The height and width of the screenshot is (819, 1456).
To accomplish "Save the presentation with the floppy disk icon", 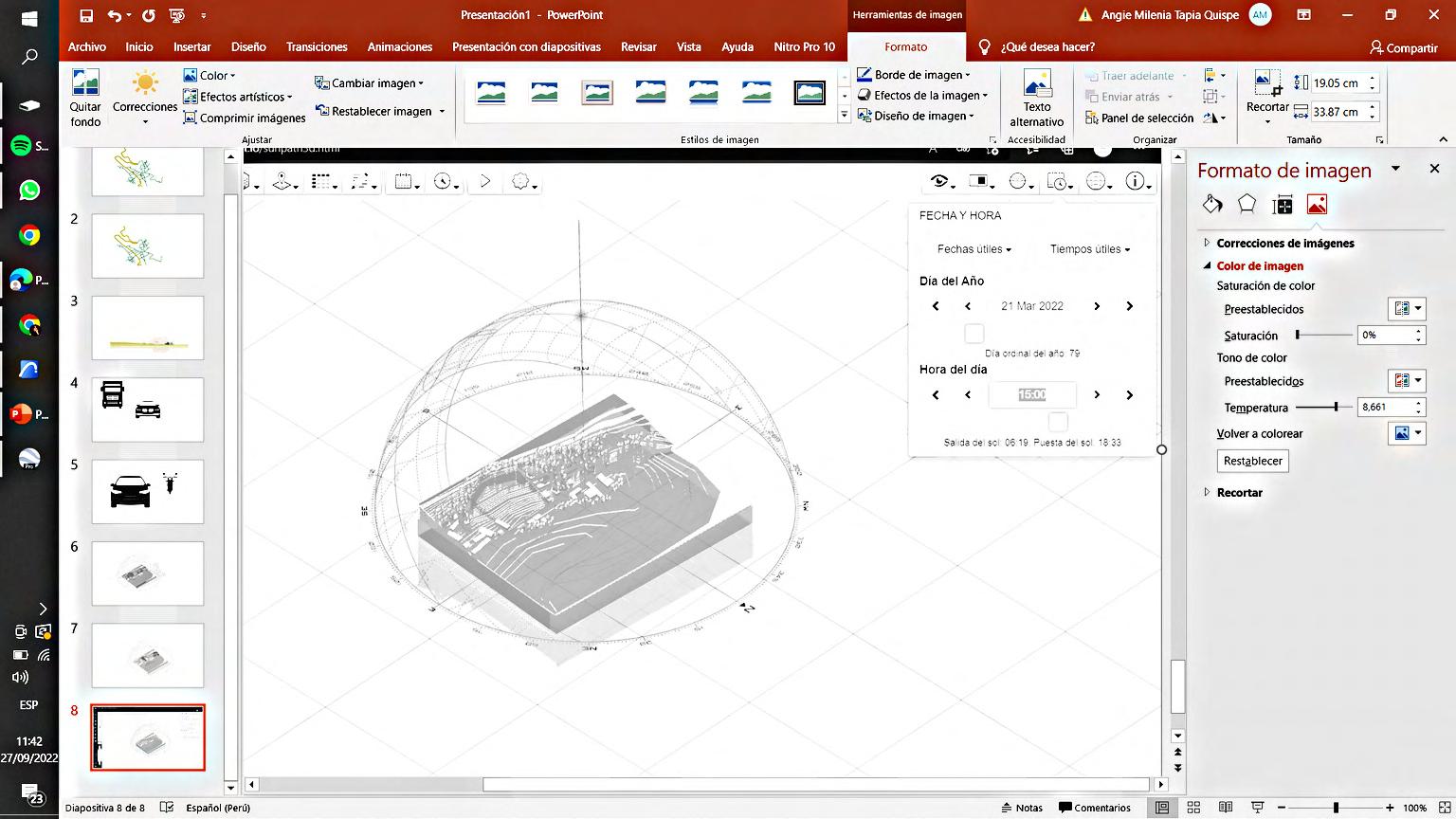I will pyautogui.click(x=86, y=15).
